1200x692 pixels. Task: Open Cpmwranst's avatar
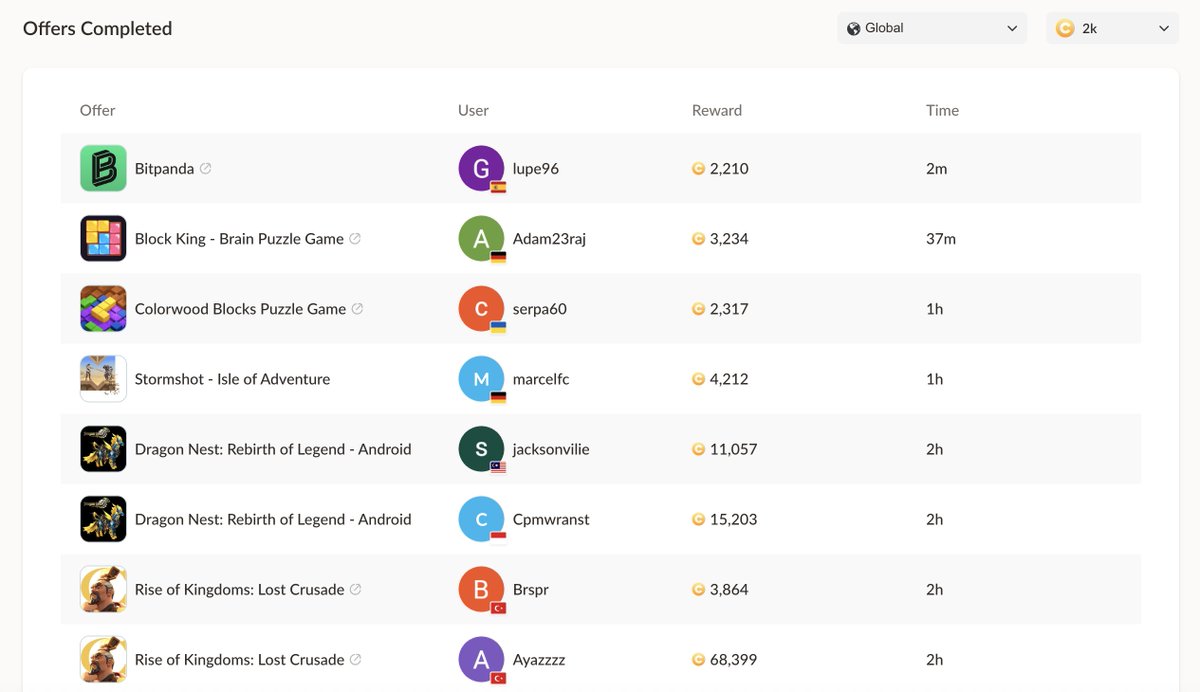482,518
